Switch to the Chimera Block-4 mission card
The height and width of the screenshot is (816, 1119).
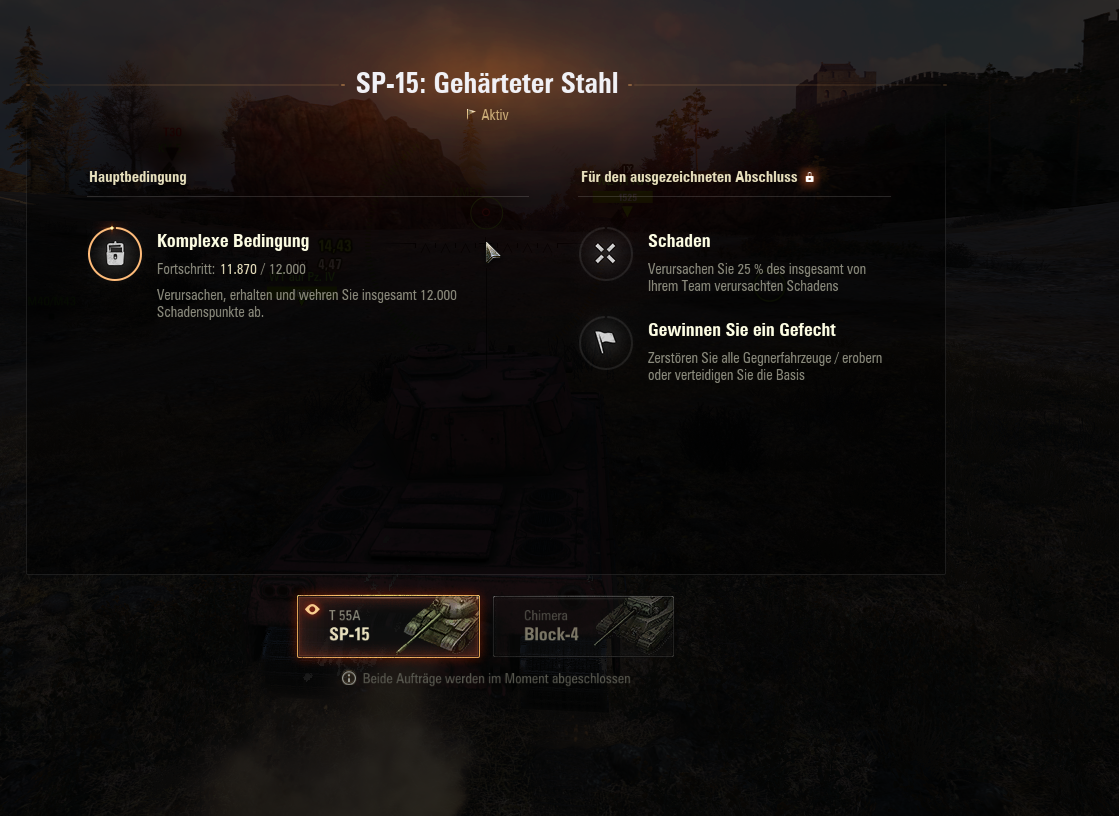click(x=583, y=626)
